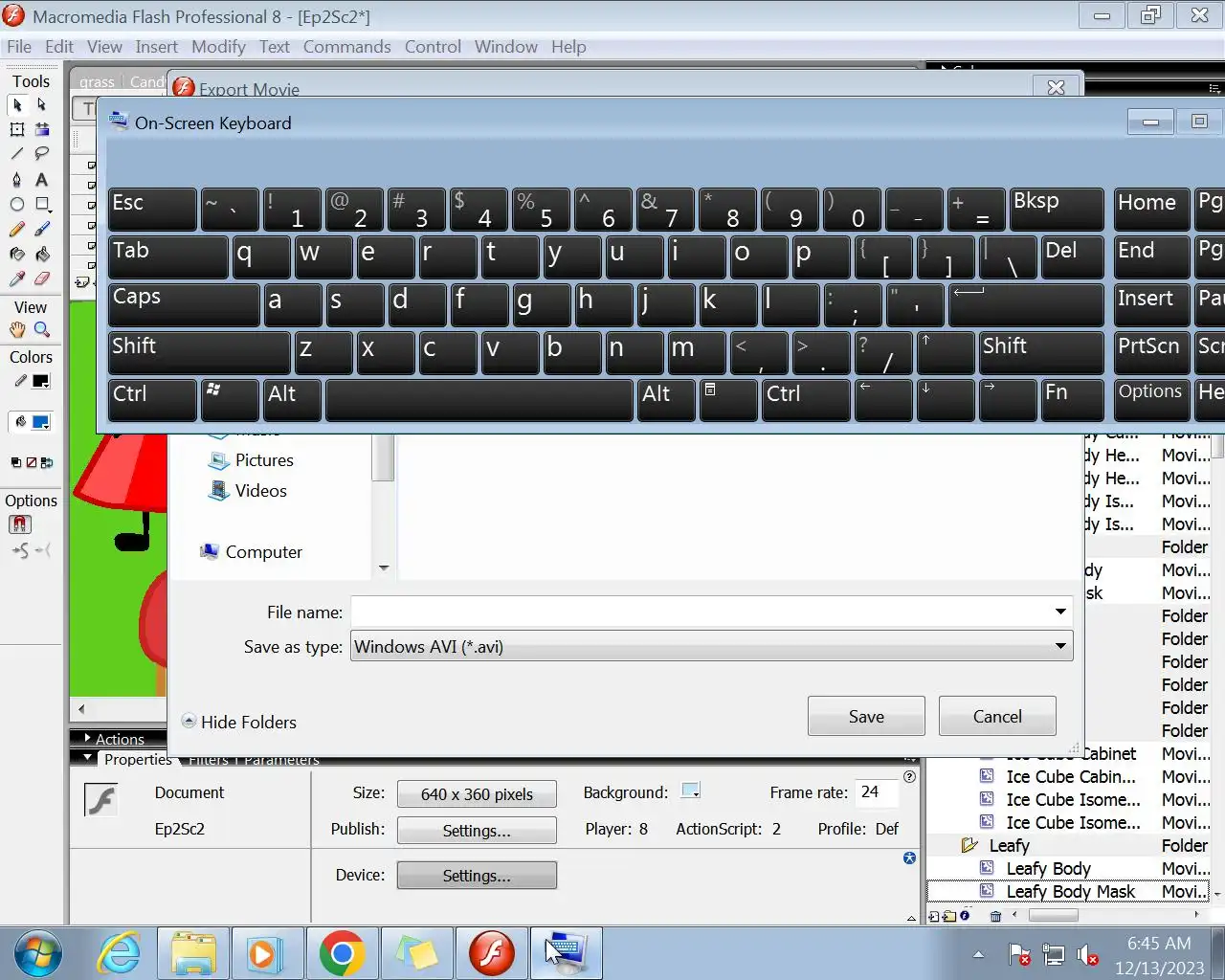
Task: Click the library's Properties info icon
Action: (965, 916)
